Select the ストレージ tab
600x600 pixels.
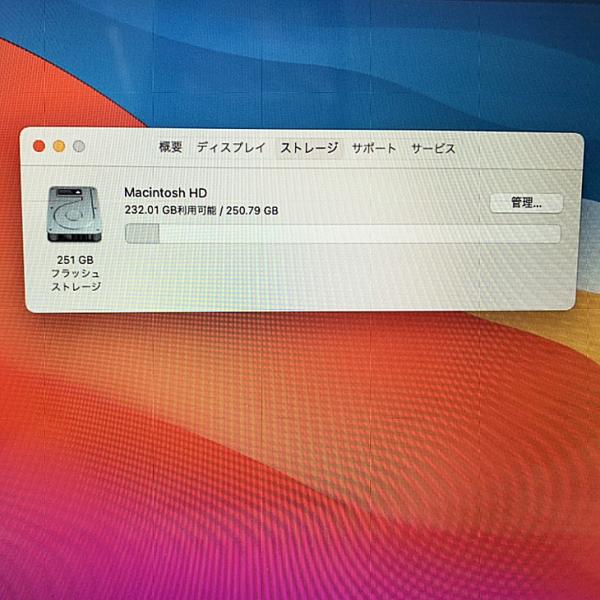[x=309, y=148]
